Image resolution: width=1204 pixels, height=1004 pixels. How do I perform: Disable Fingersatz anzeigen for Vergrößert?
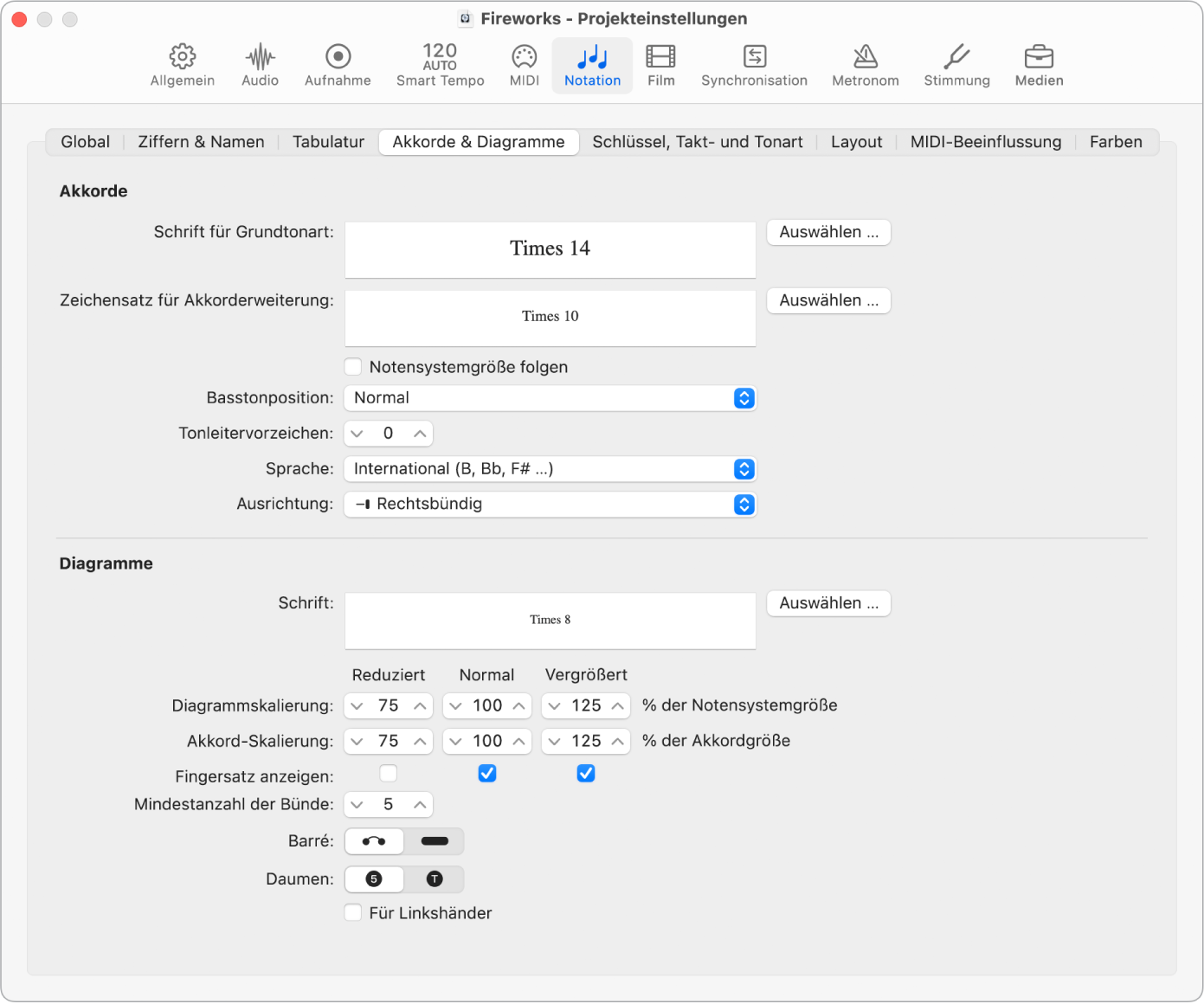585,773
